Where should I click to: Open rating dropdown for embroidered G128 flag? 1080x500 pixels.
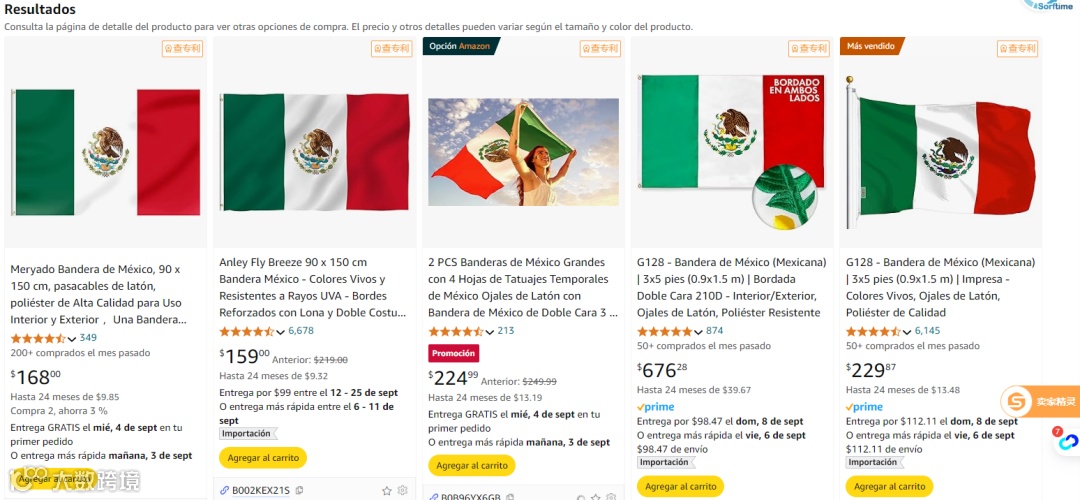(698, 331)
